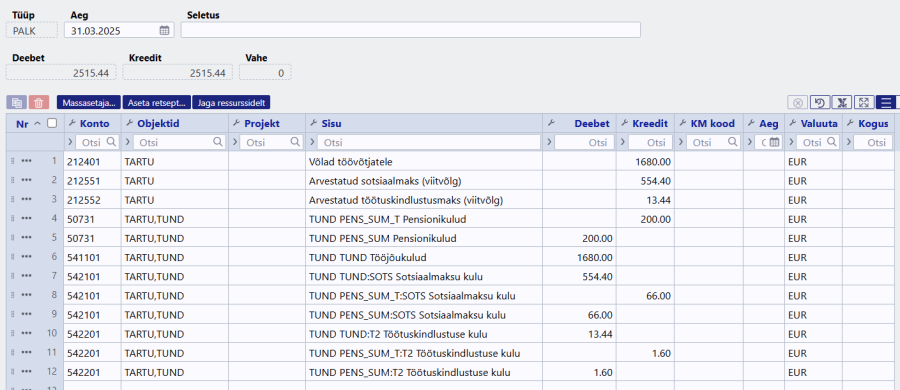The width and height of the screenshot is (900, 390).
Task: Open the calendar picker in Aeg field
Action: tap(164, 30)
